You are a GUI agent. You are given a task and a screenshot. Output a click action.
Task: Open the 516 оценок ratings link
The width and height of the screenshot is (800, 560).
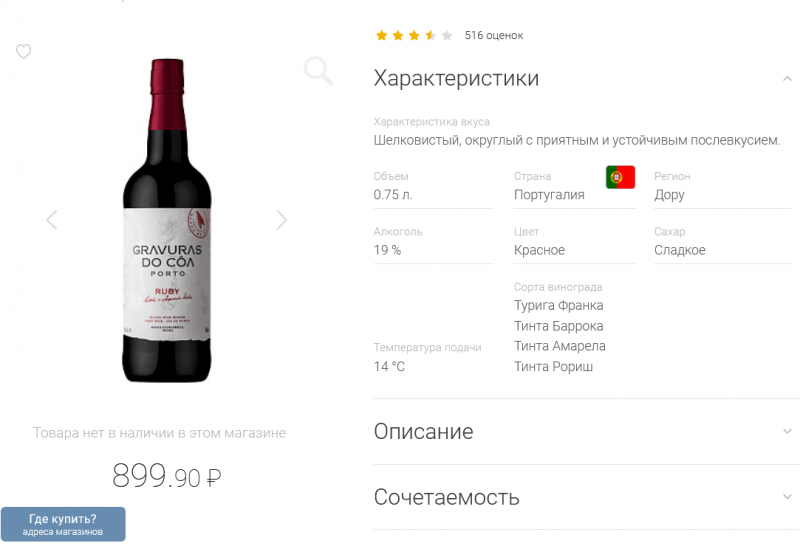[494, 36]
